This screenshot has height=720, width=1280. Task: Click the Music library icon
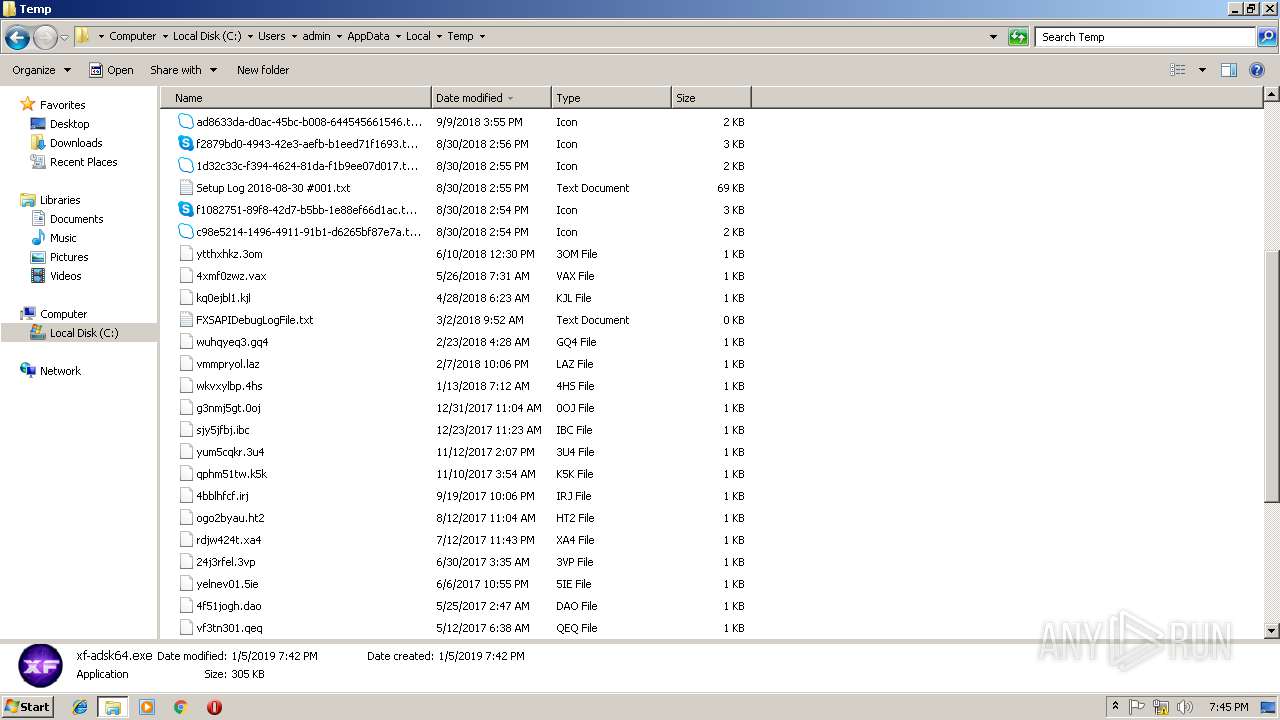click(x=38, y=238)
